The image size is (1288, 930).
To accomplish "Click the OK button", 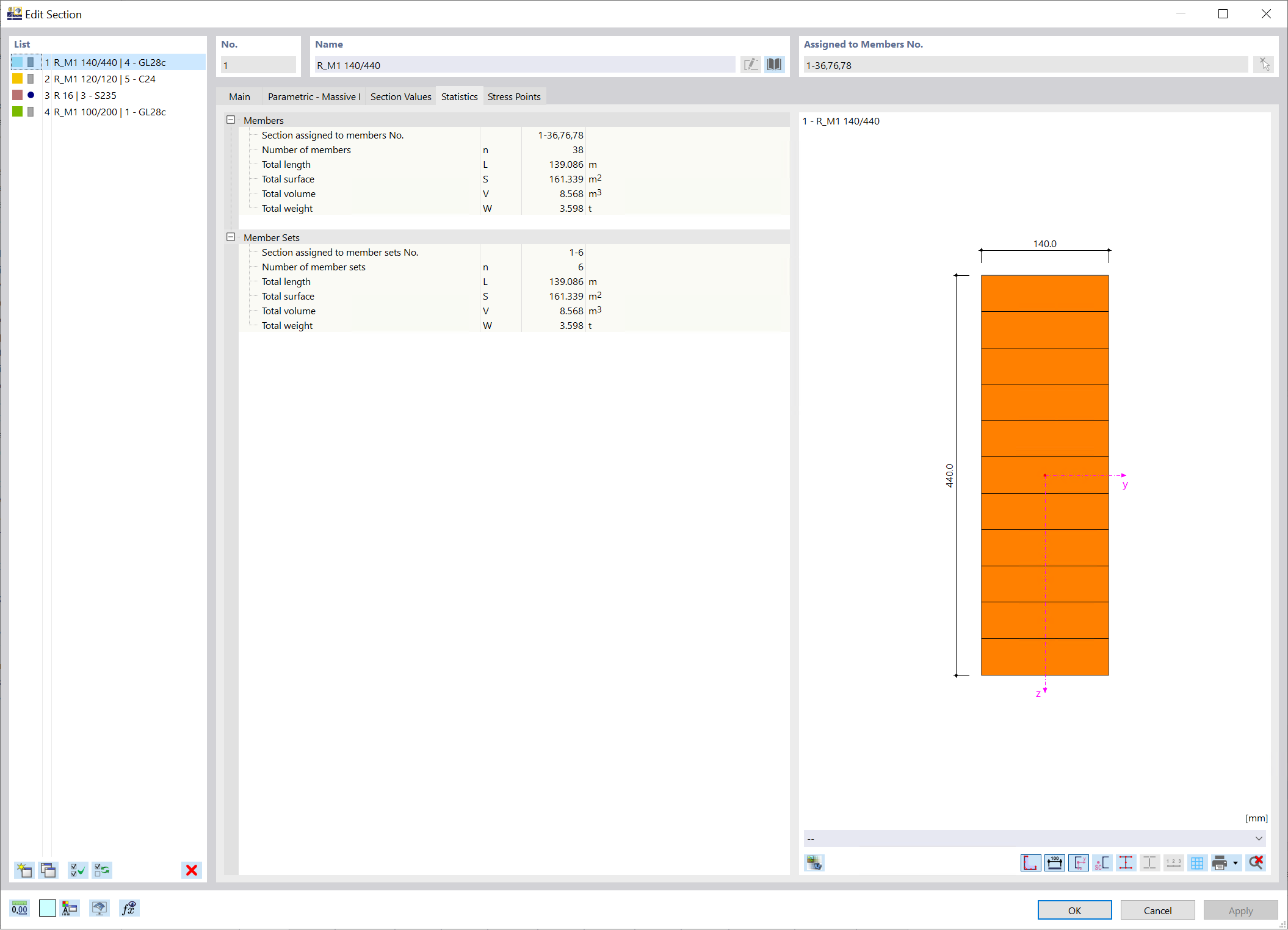I will point(1075,910).
